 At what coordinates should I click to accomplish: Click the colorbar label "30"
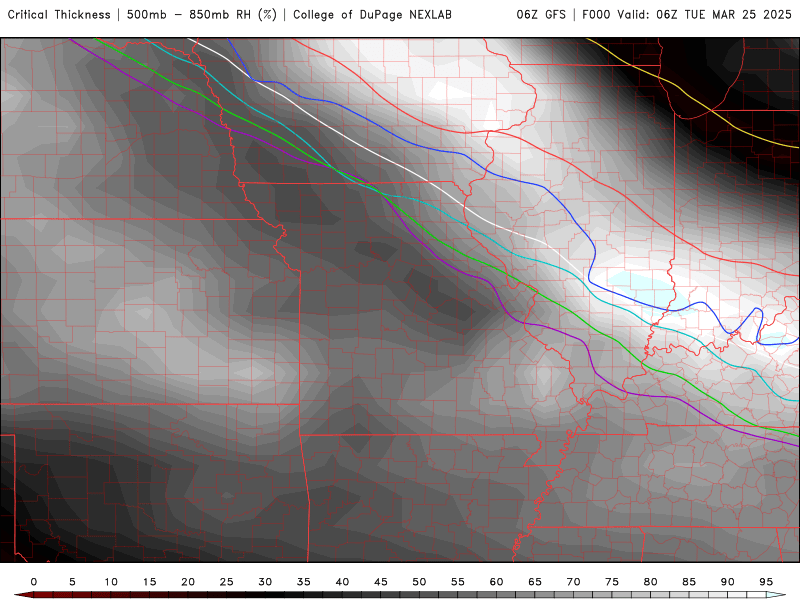coord(265,582)
